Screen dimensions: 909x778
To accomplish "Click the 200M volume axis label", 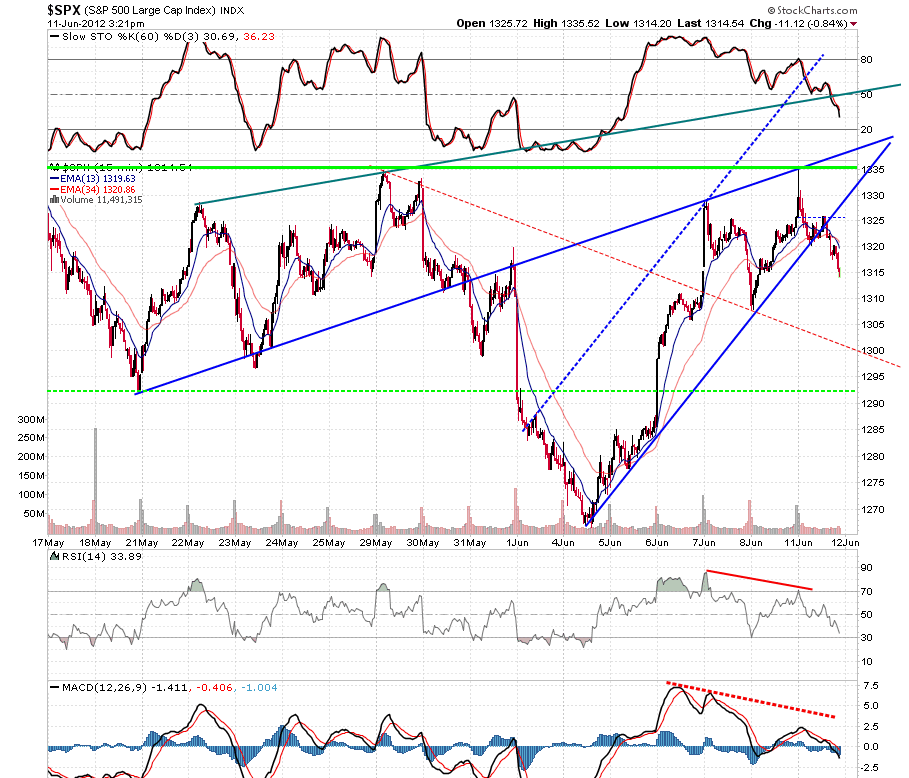I will [x=31, y=457].
